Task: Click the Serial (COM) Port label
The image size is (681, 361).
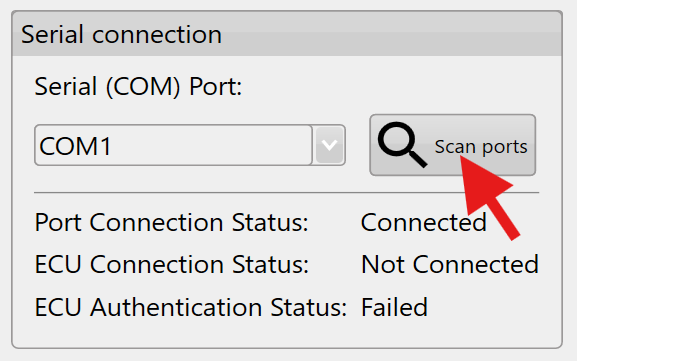Action: point(138,86)
